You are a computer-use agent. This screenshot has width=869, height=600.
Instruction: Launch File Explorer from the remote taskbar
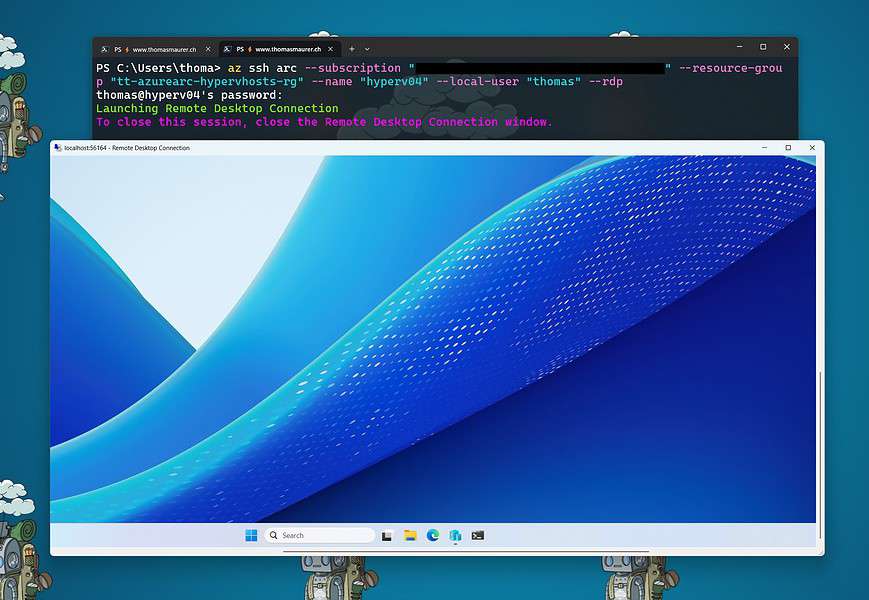click(410, 535)
